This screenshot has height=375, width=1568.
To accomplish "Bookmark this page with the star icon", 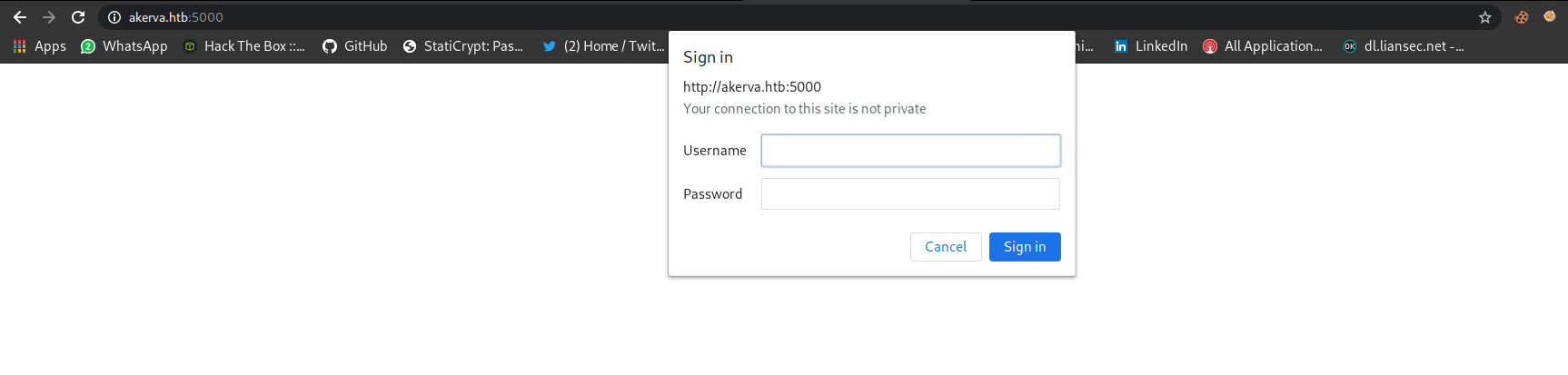I will pos(1485,17).
